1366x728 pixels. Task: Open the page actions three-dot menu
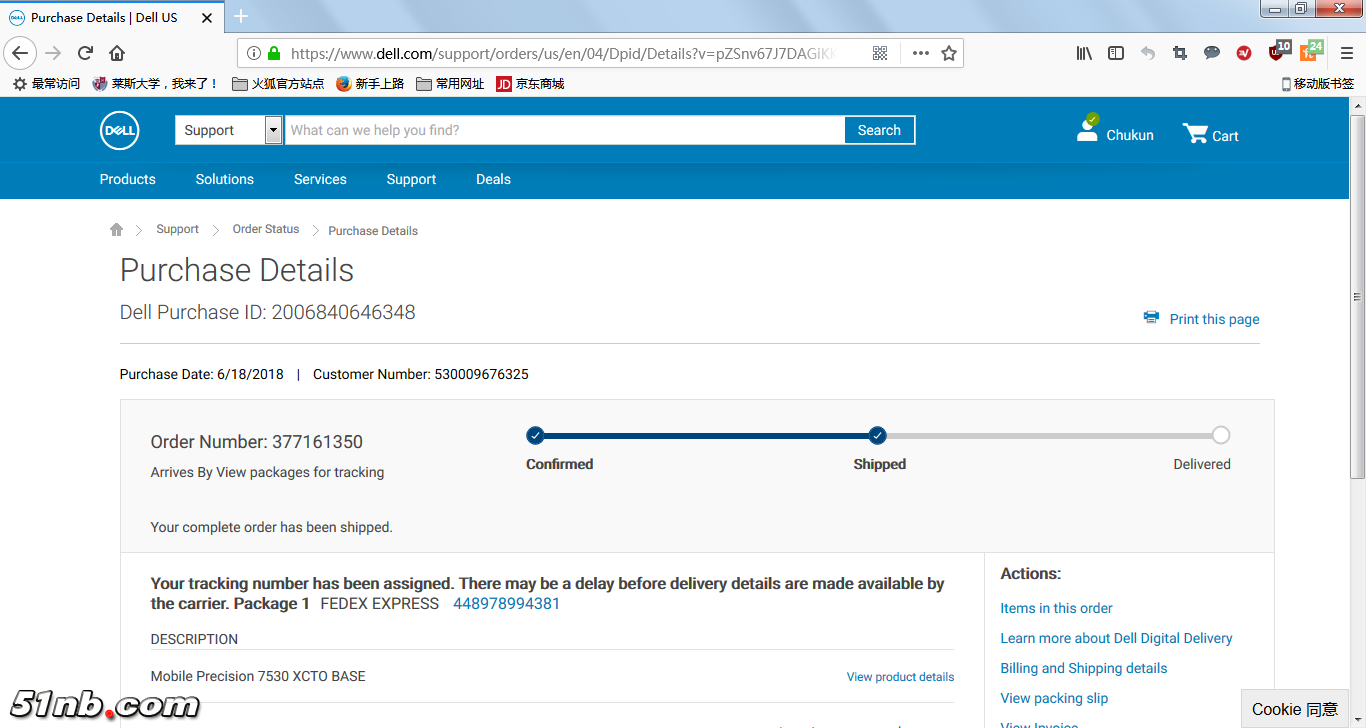(920, 53)
